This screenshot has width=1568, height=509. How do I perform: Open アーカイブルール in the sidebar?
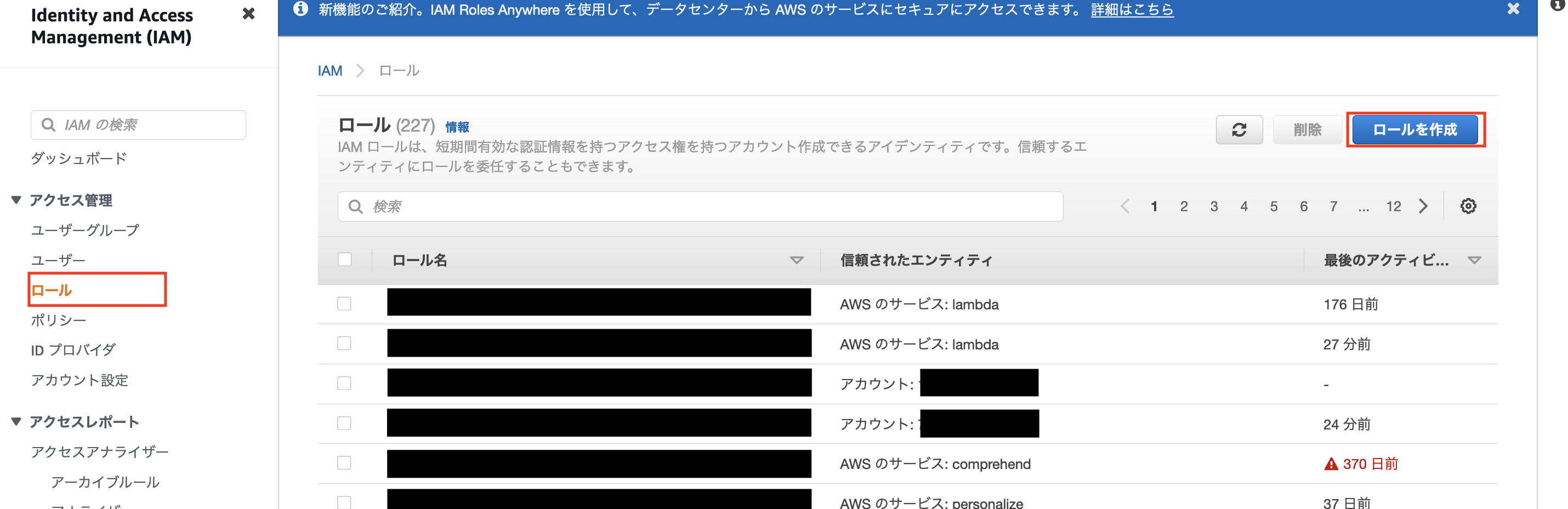tap(105, 482)
